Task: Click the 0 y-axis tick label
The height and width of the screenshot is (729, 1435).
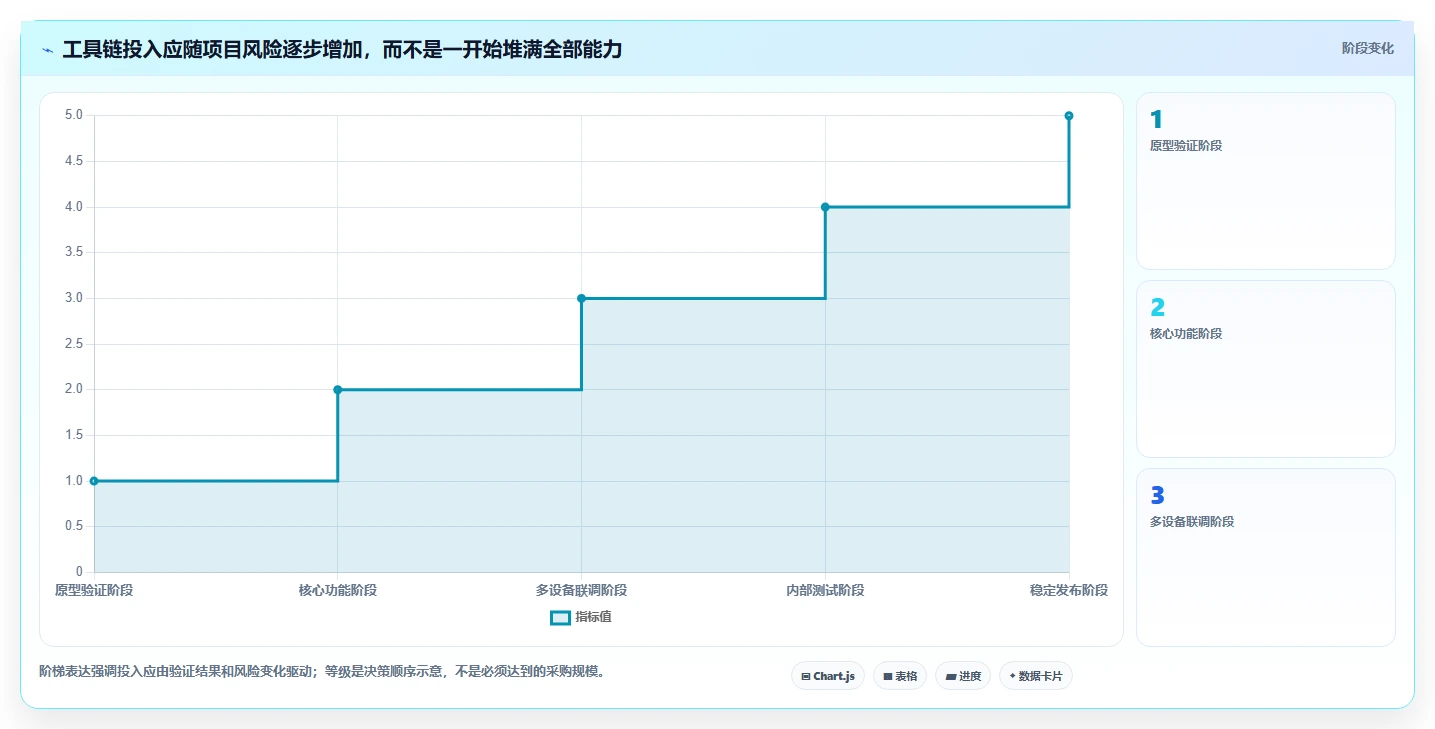Action: [80, 572]
